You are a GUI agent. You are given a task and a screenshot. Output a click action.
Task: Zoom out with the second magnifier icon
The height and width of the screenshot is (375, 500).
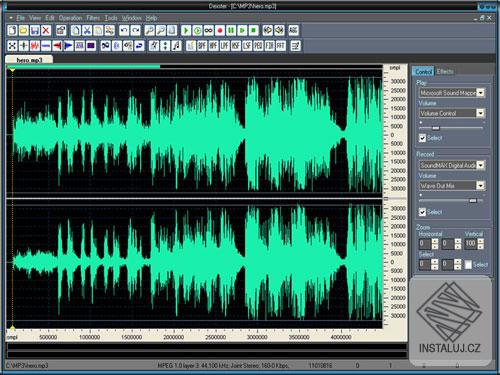coord(161,30)
